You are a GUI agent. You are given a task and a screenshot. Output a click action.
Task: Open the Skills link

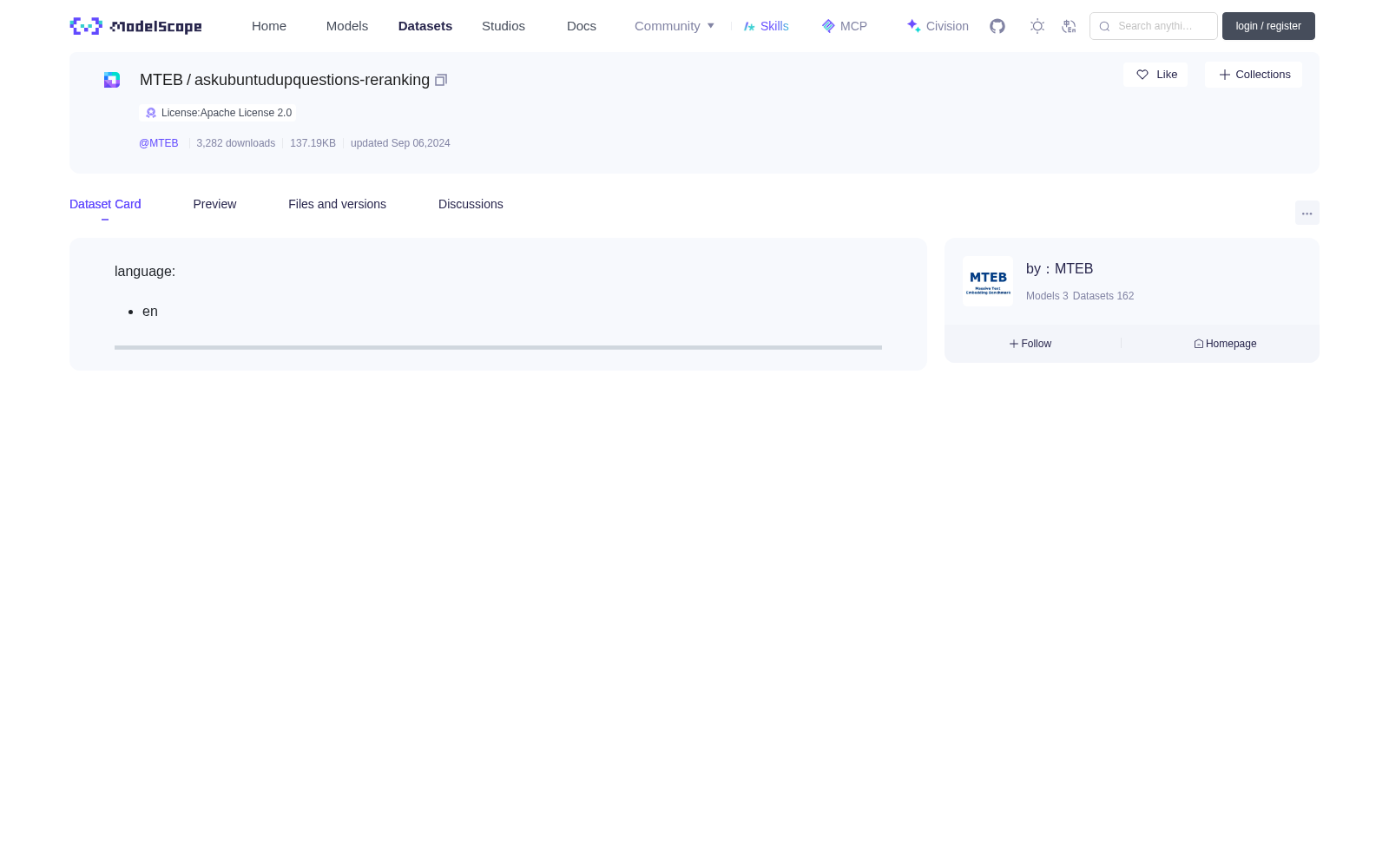[x=766, y=26]
